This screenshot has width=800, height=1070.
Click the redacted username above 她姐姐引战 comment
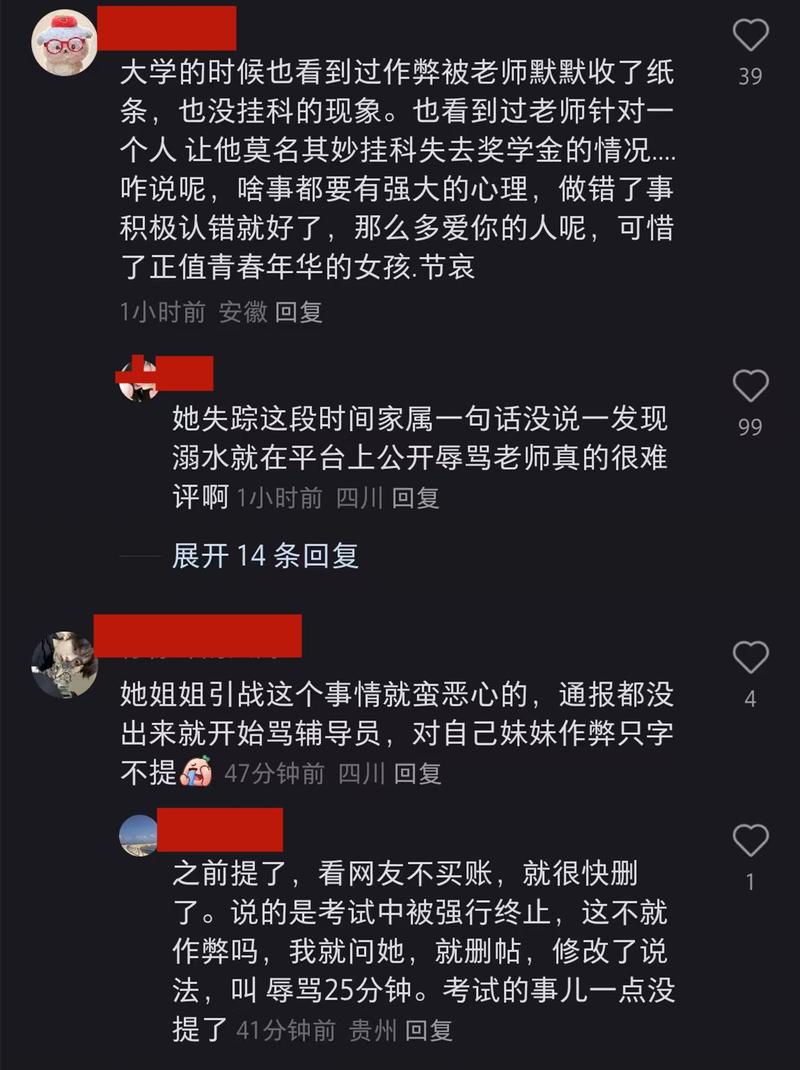198,635
